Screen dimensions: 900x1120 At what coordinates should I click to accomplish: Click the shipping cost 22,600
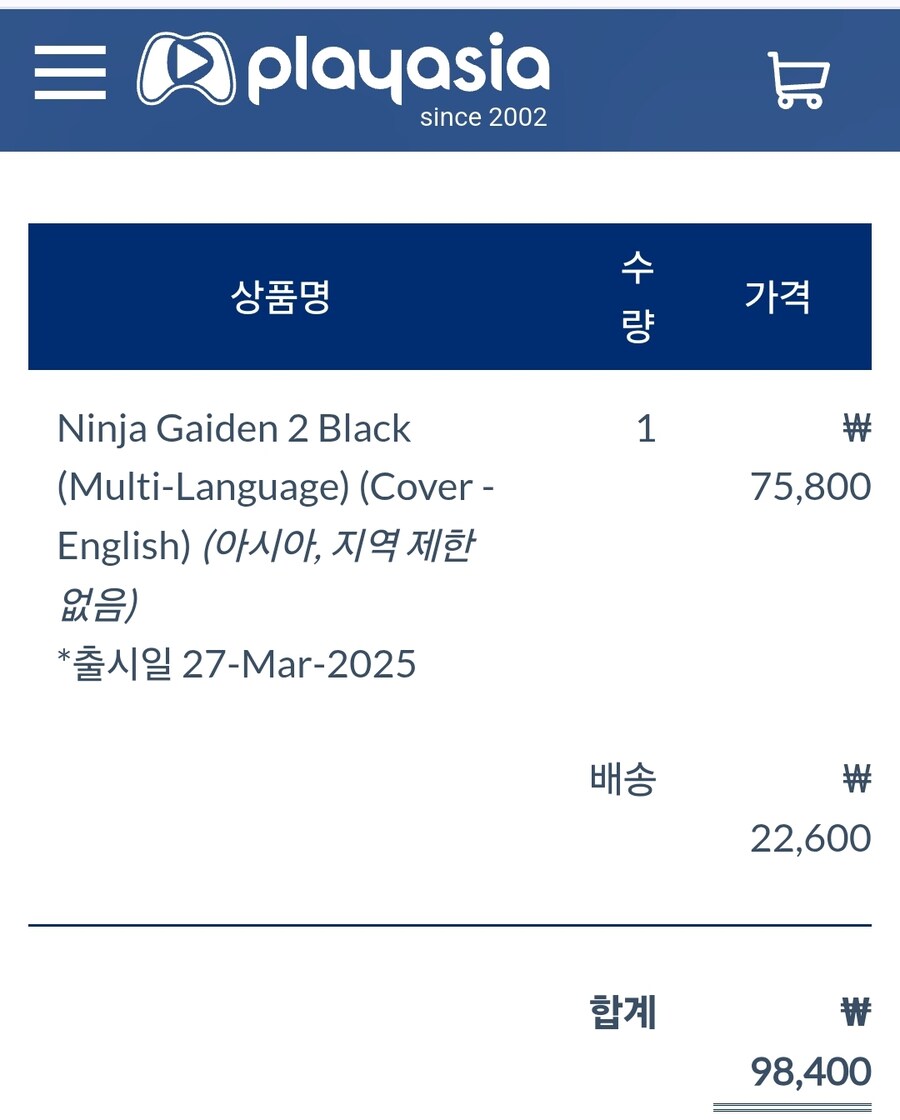point(810,838)
